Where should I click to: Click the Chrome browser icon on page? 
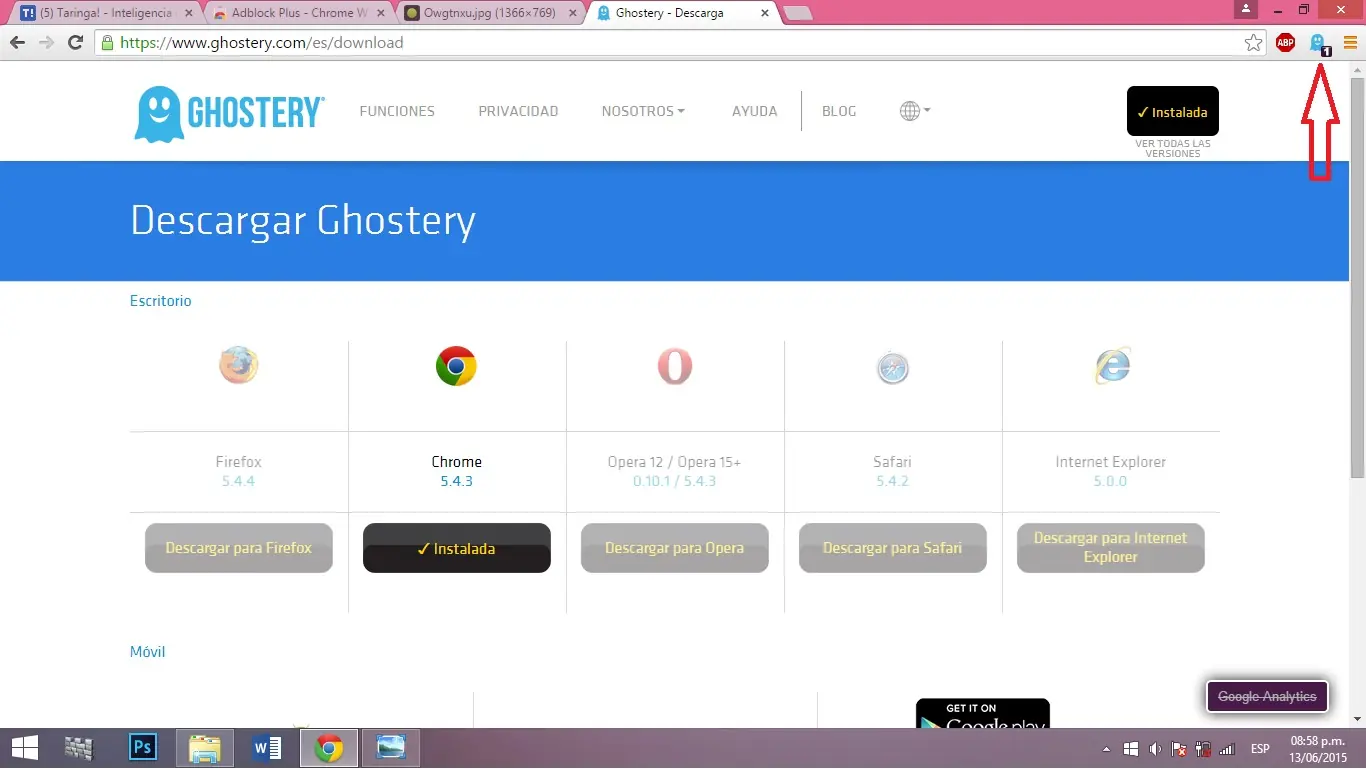point(456,366)
